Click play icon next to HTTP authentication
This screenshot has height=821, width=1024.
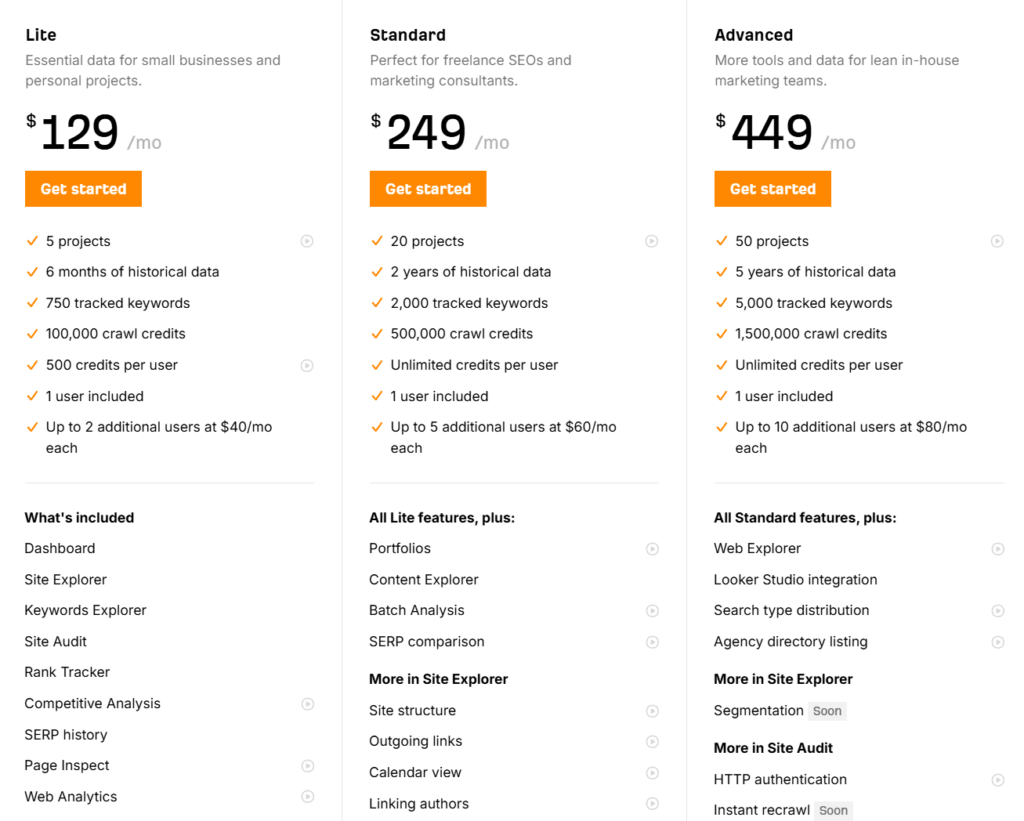[997, 780]
